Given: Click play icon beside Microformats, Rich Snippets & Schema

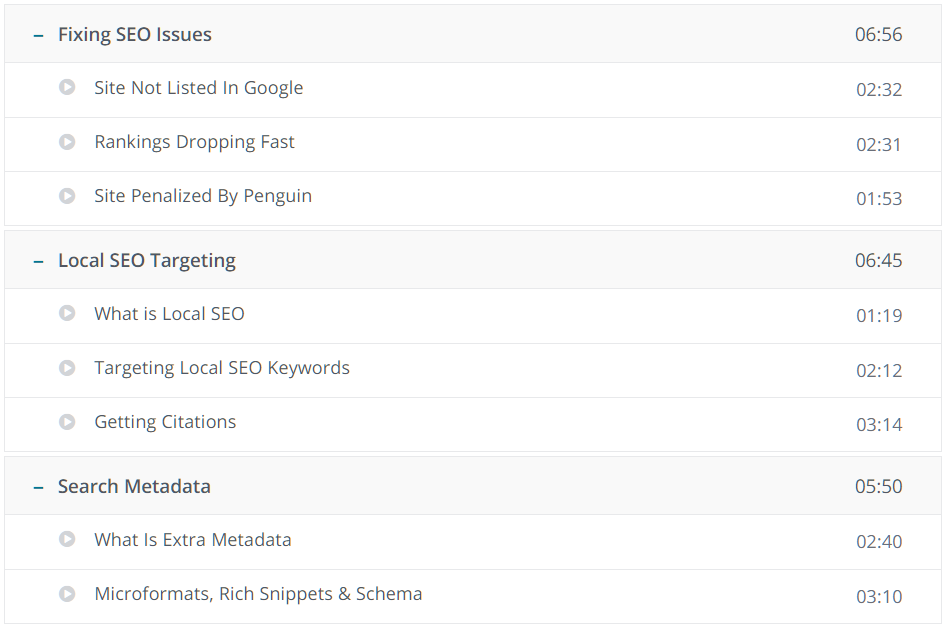Looking at the screenshot, I should pyautogui.click(x=67, y=594).
